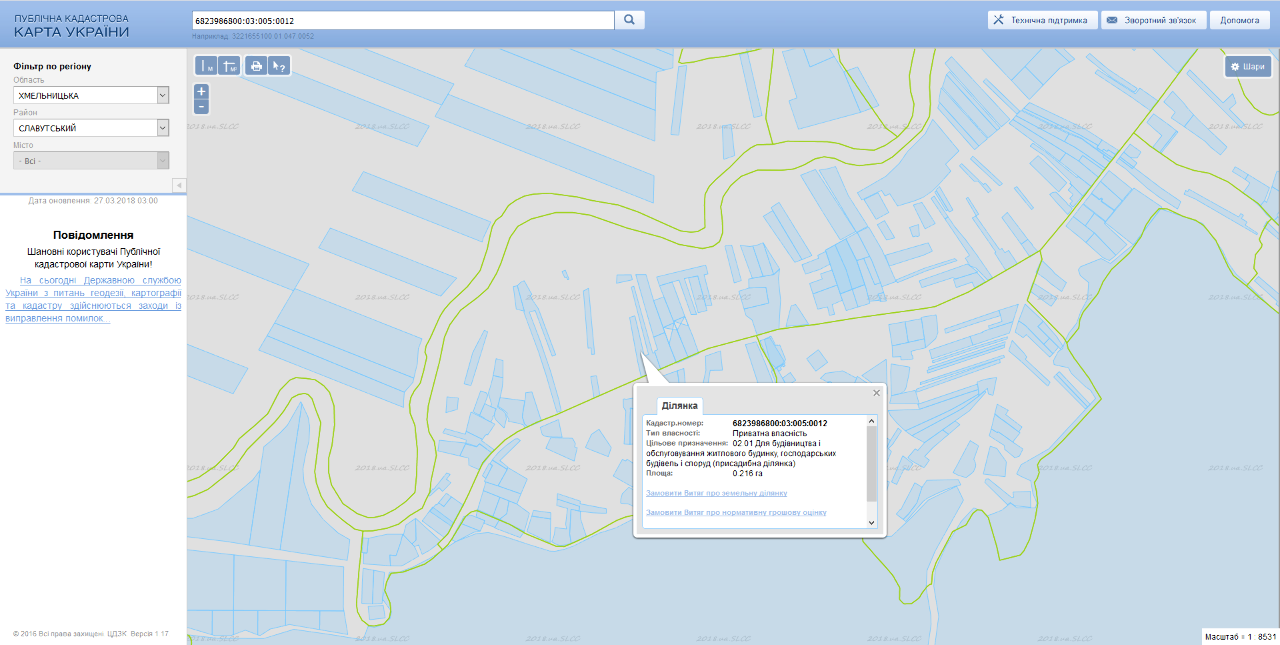This screenshot has height=645, width=1280.
Task: Select the area measurement tool
Action: (x=229, y=66)
